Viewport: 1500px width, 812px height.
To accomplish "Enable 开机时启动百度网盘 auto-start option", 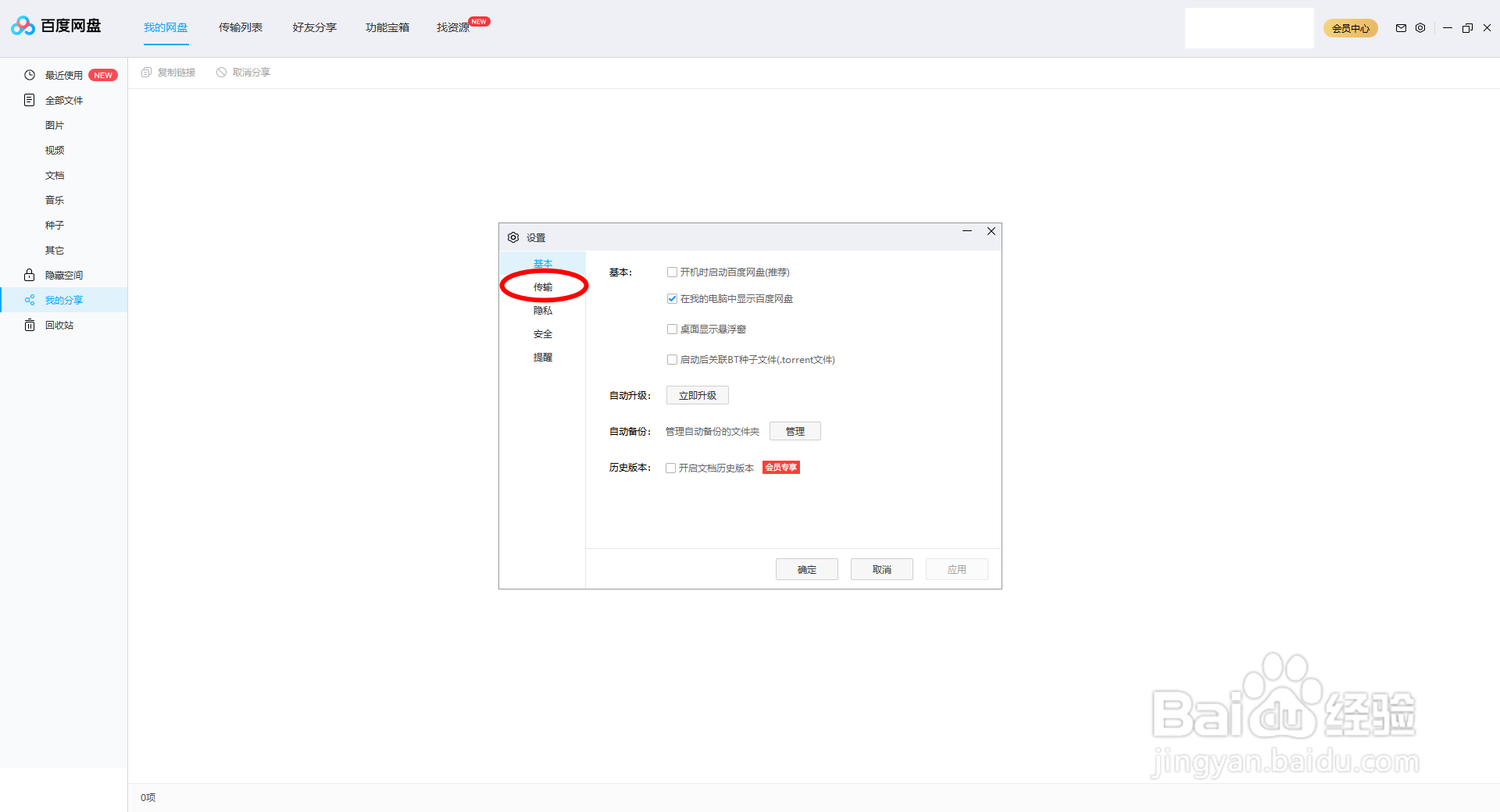I will click(672, 272).
